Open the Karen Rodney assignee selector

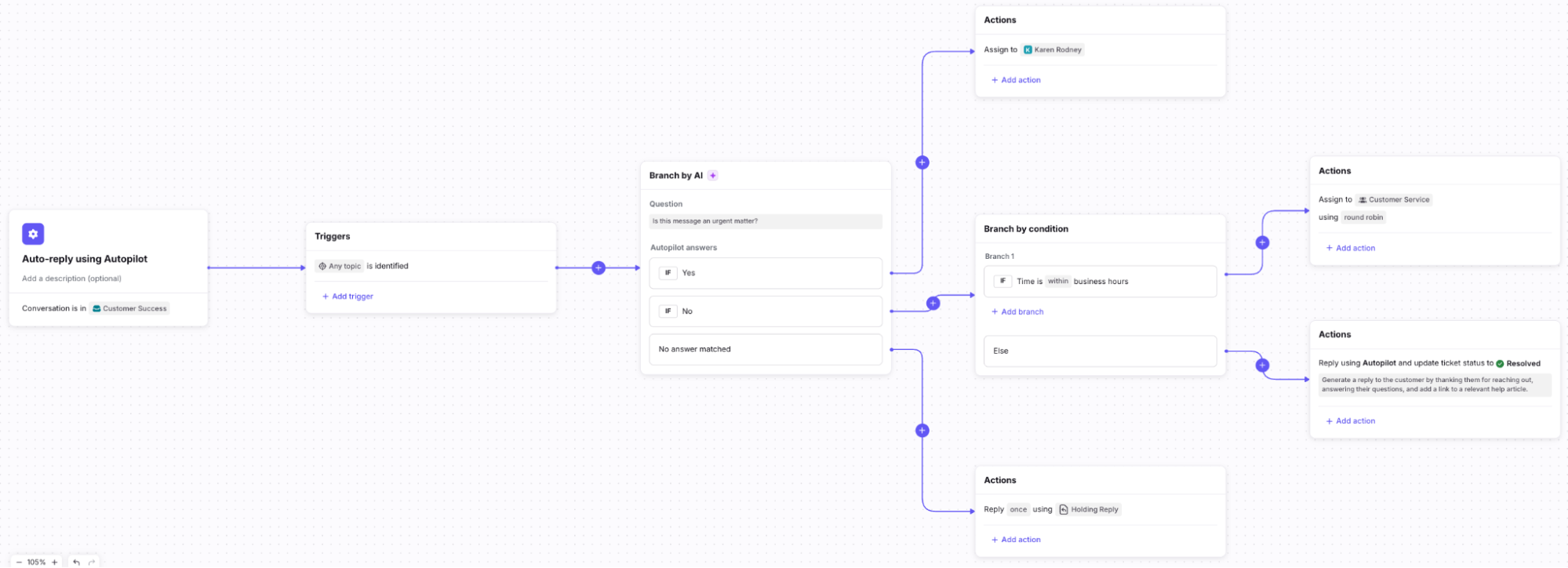(1053, 49)
